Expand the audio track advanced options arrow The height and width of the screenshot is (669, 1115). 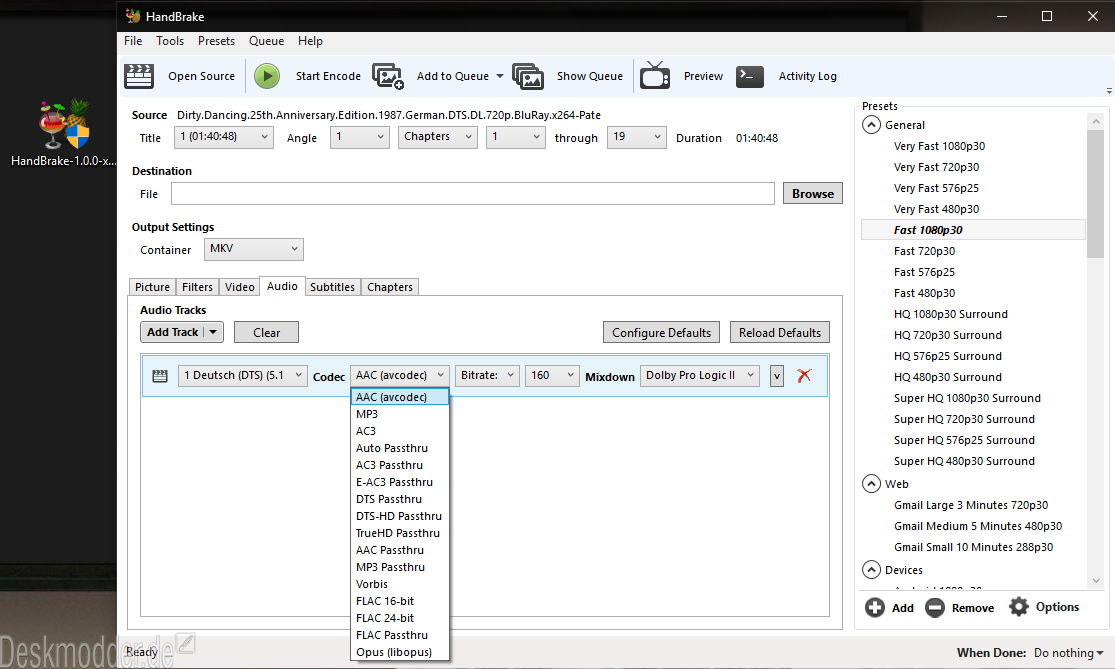click(x=777, y=376)
